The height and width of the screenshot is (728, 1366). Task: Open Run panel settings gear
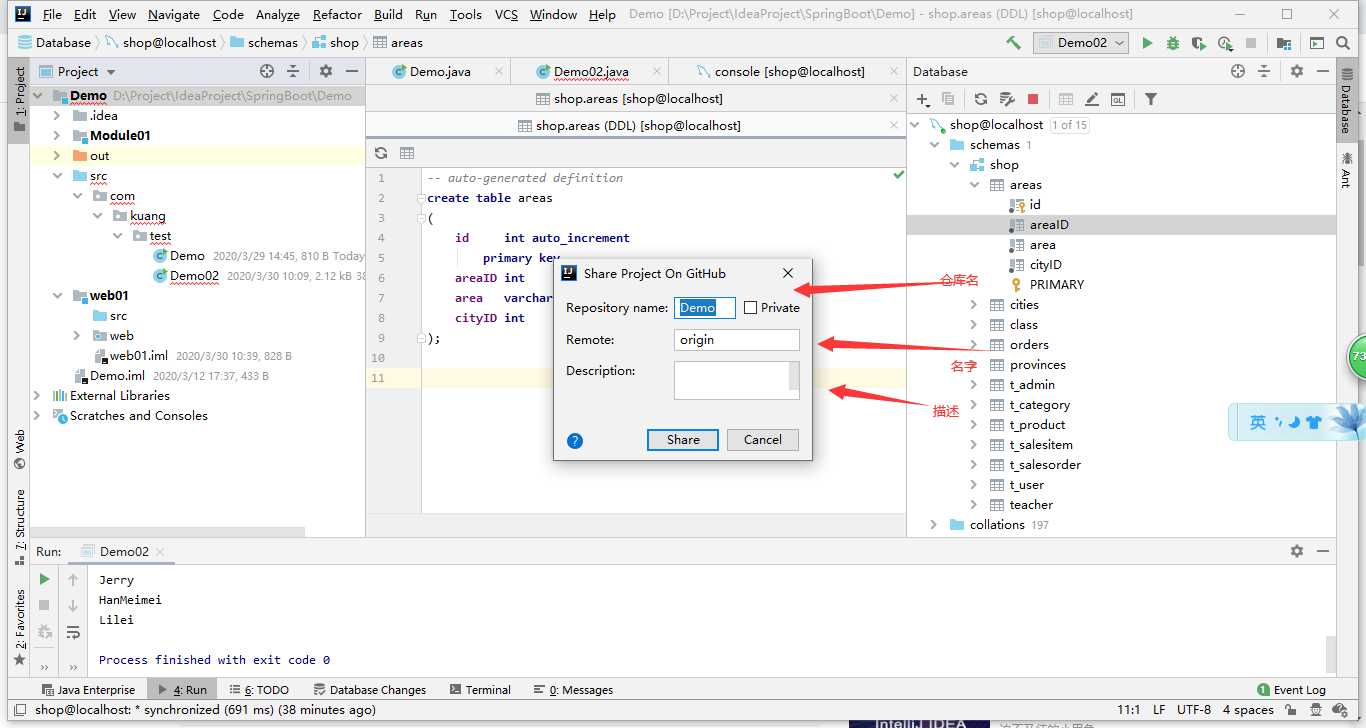click(x=1297, y=551)
